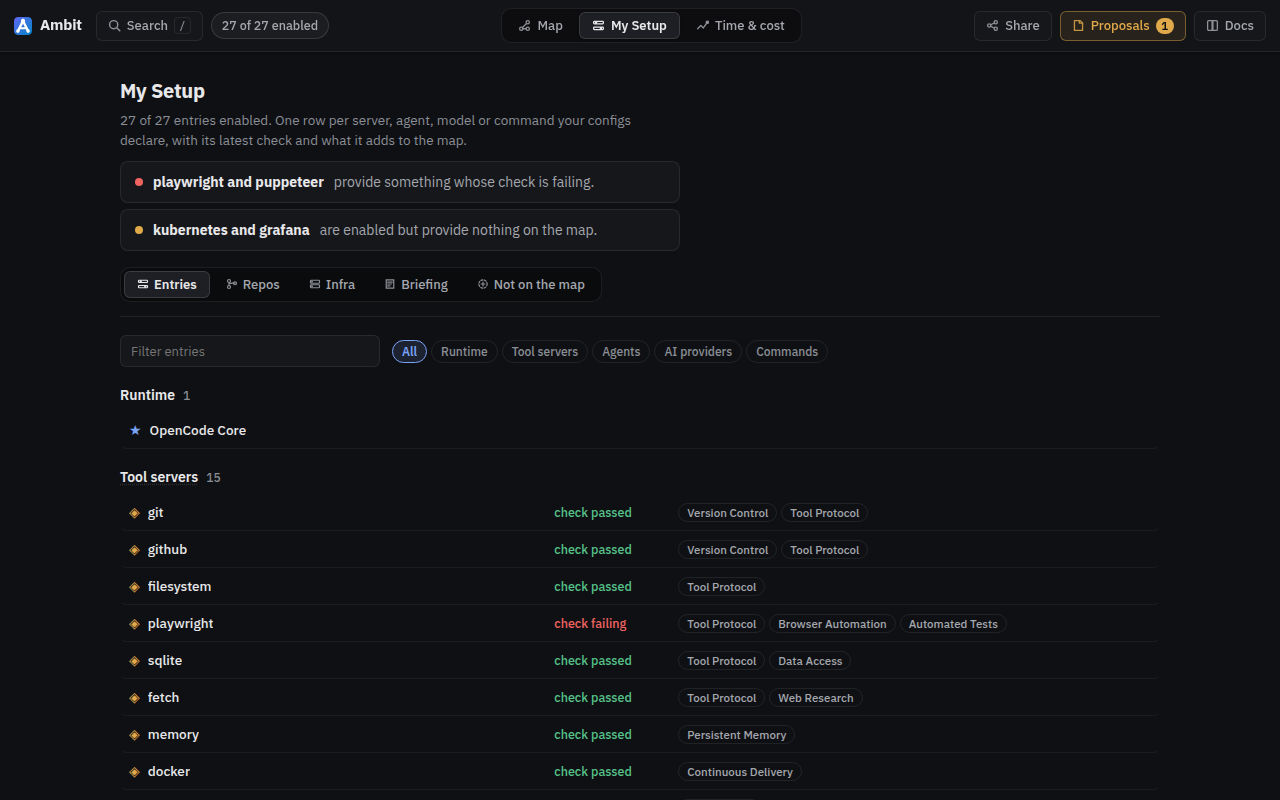This screenshot has width=1280, height=800.
Task: Click the Briefing document icon
Action: click(390, 285)
